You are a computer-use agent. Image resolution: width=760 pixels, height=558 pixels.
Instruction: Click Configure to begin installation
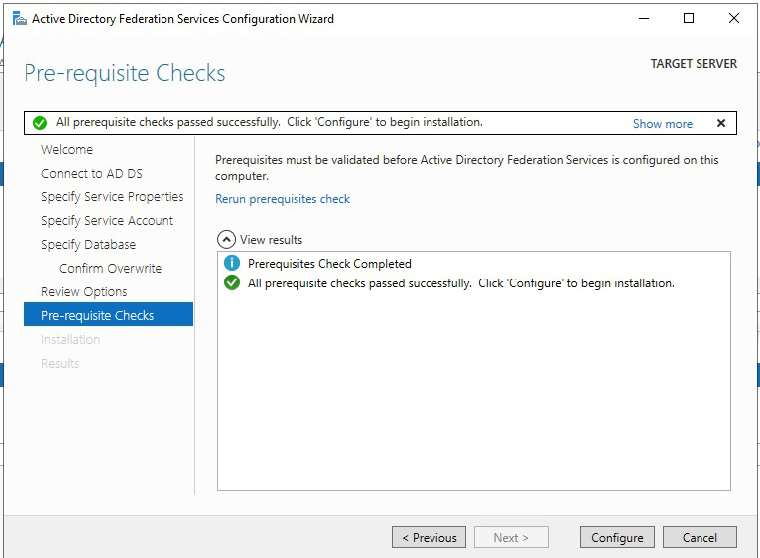617,537
